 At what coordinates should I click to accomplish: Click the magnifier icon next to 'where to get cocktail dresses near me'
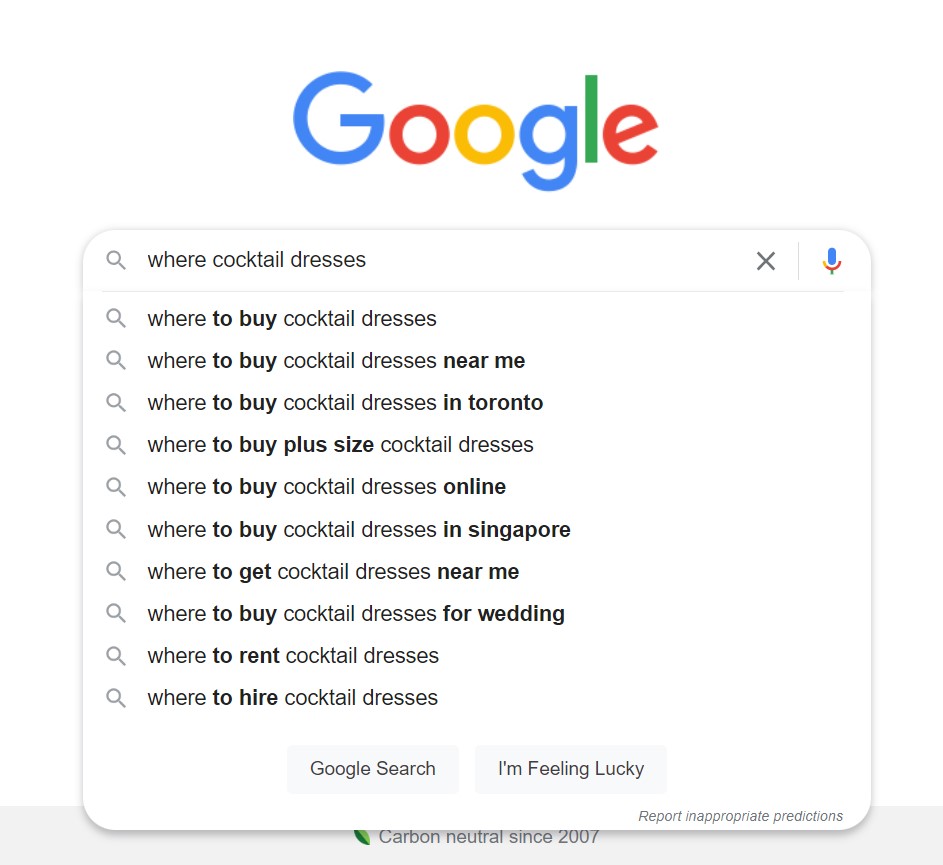[115, 571]
